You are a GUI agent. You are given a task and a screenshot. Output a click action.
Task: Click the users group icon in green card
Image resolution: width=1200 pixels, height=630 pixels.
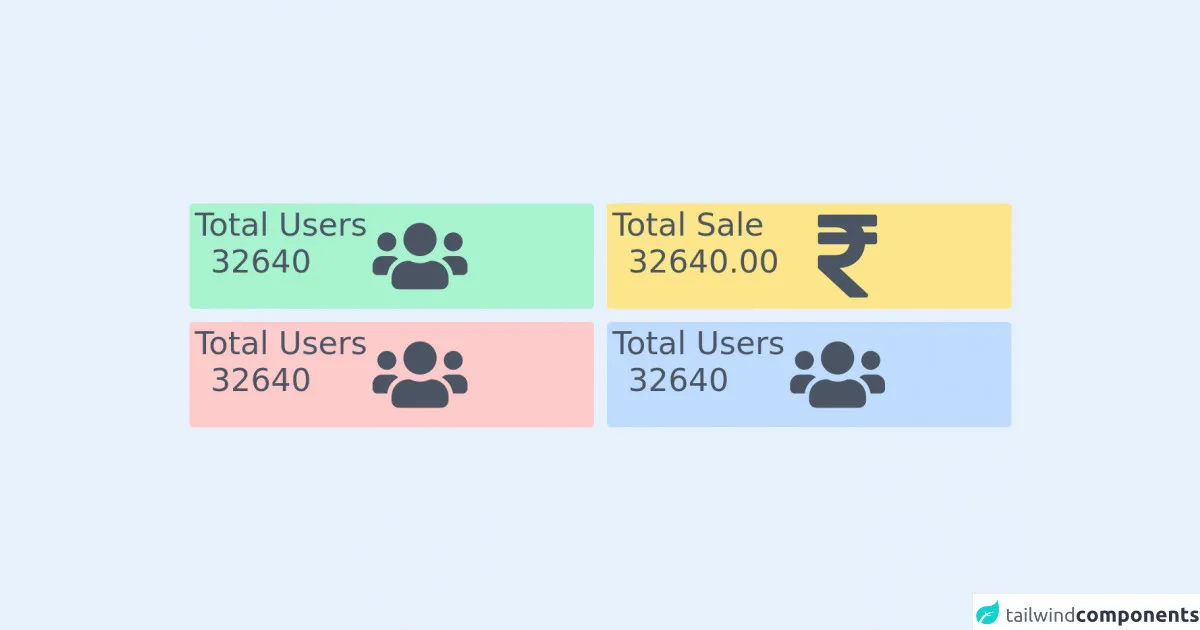coord(420,256)
